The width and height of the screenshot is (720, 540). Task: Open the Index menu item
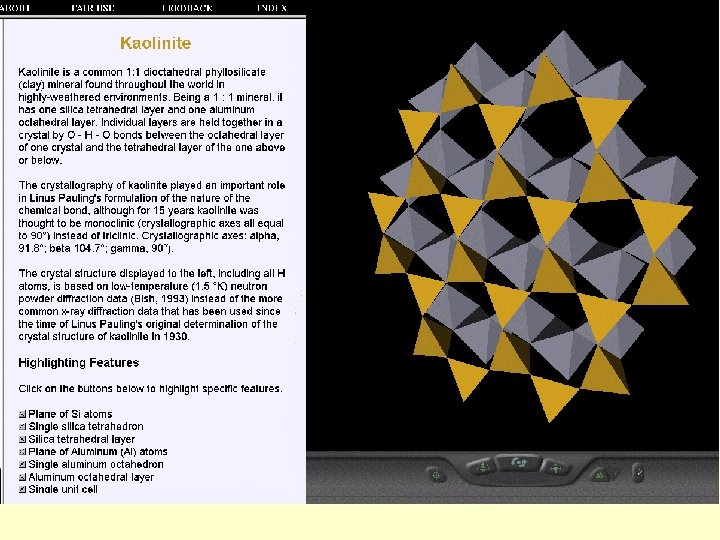(272, 8)
